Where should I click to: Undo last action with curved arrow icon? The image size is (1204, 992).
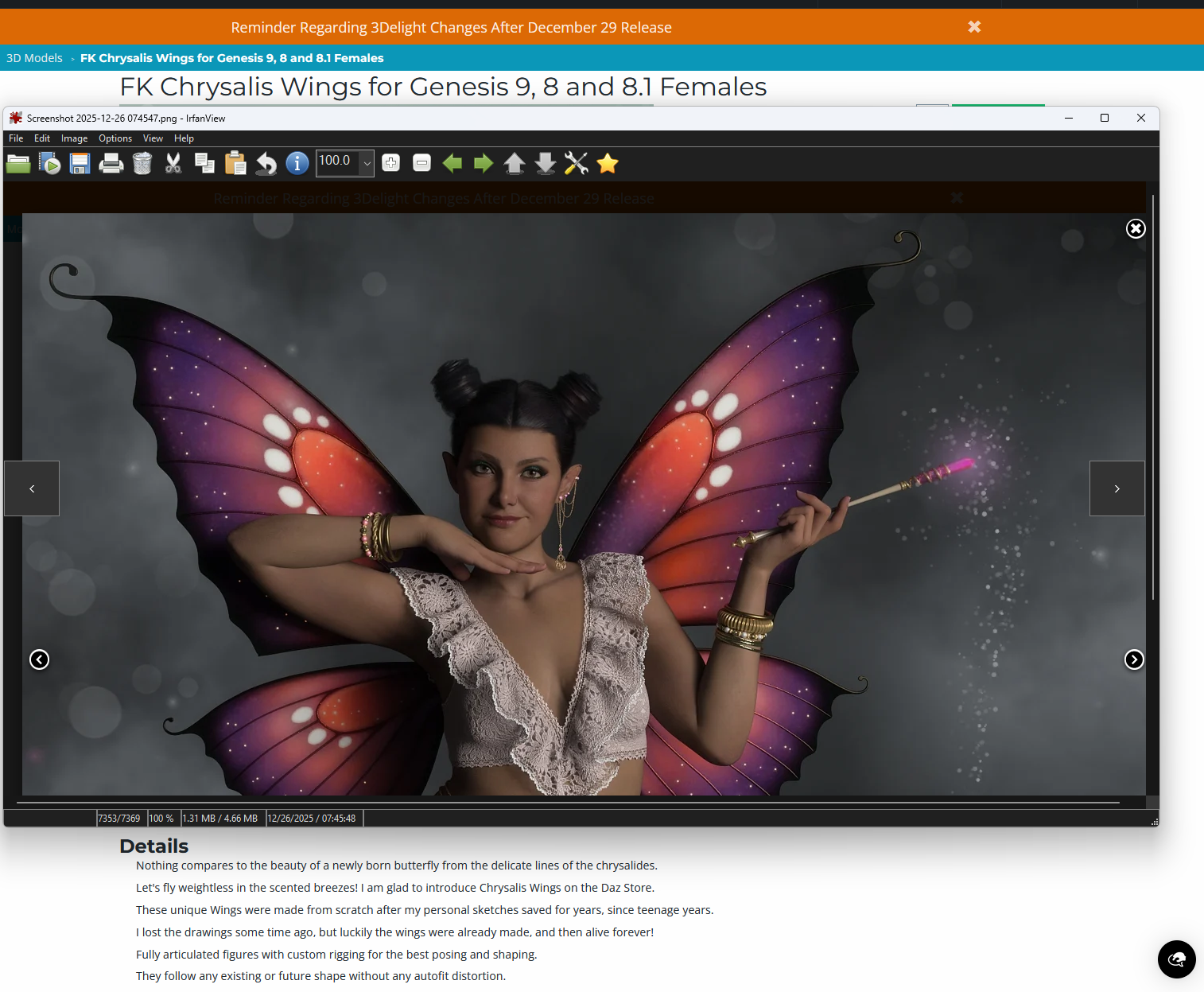click(266, 164)
